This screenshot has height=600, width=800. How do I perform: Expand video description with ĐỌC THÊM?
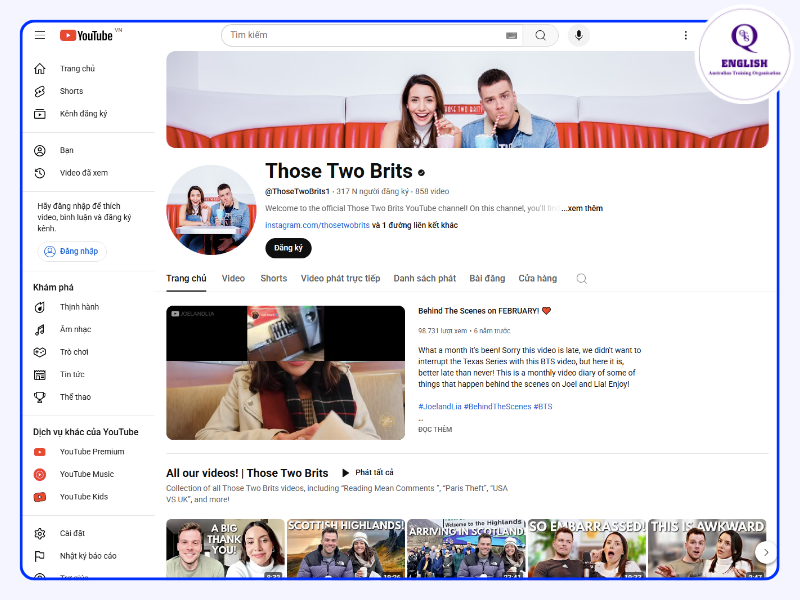pos(435,430)
